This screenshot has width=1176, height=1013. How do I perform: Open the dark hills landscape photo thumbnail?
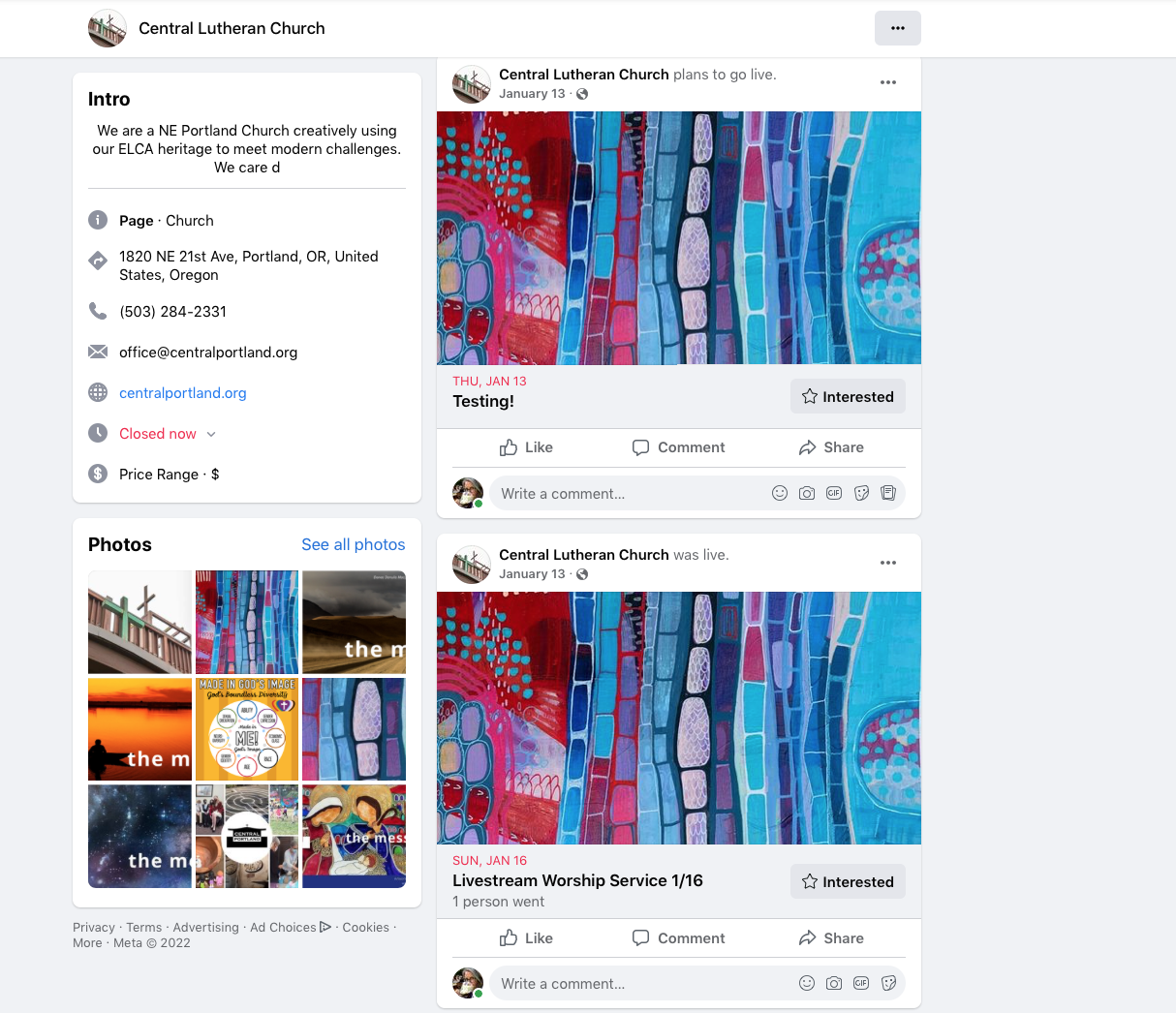[354, 622]
